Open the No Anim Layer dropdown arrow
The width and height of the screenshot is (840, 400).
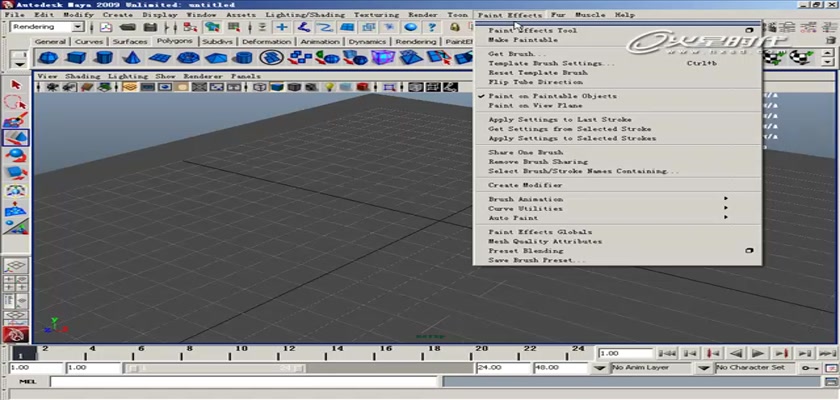pos(600,368)
